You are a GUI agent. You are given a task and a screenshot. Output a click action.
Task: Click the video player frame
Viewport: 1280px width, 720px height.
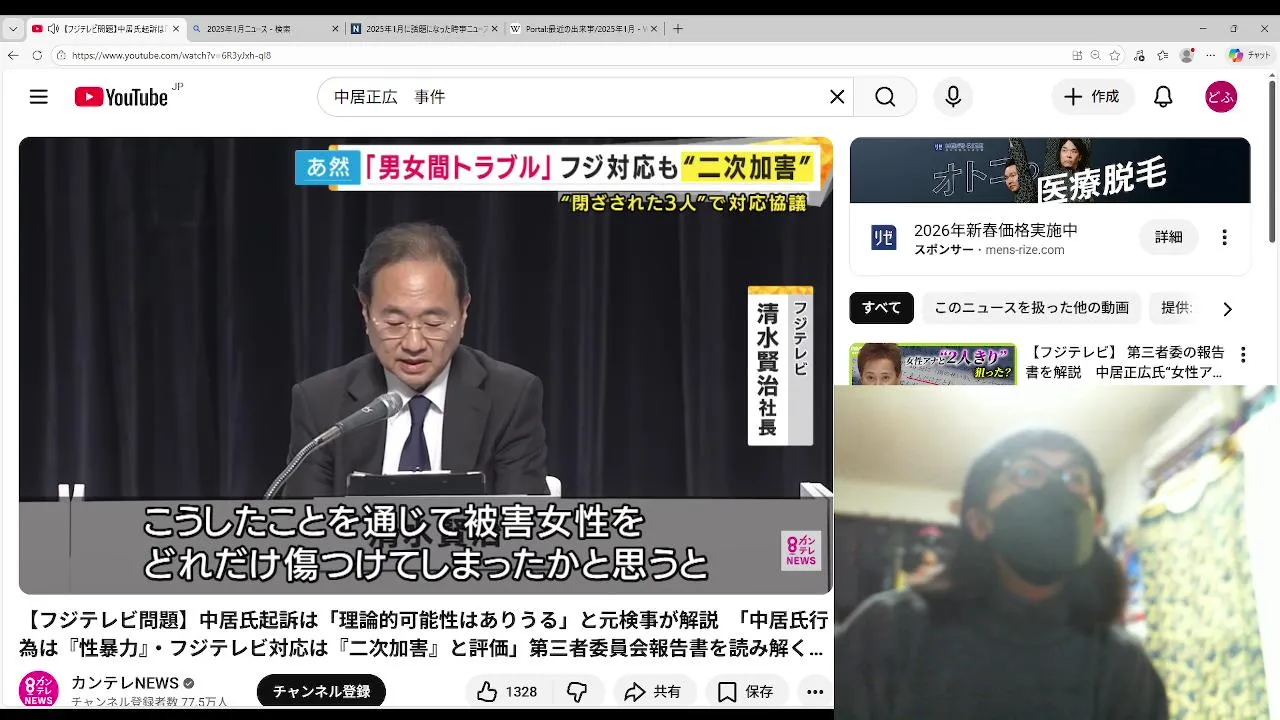point(426,366)
